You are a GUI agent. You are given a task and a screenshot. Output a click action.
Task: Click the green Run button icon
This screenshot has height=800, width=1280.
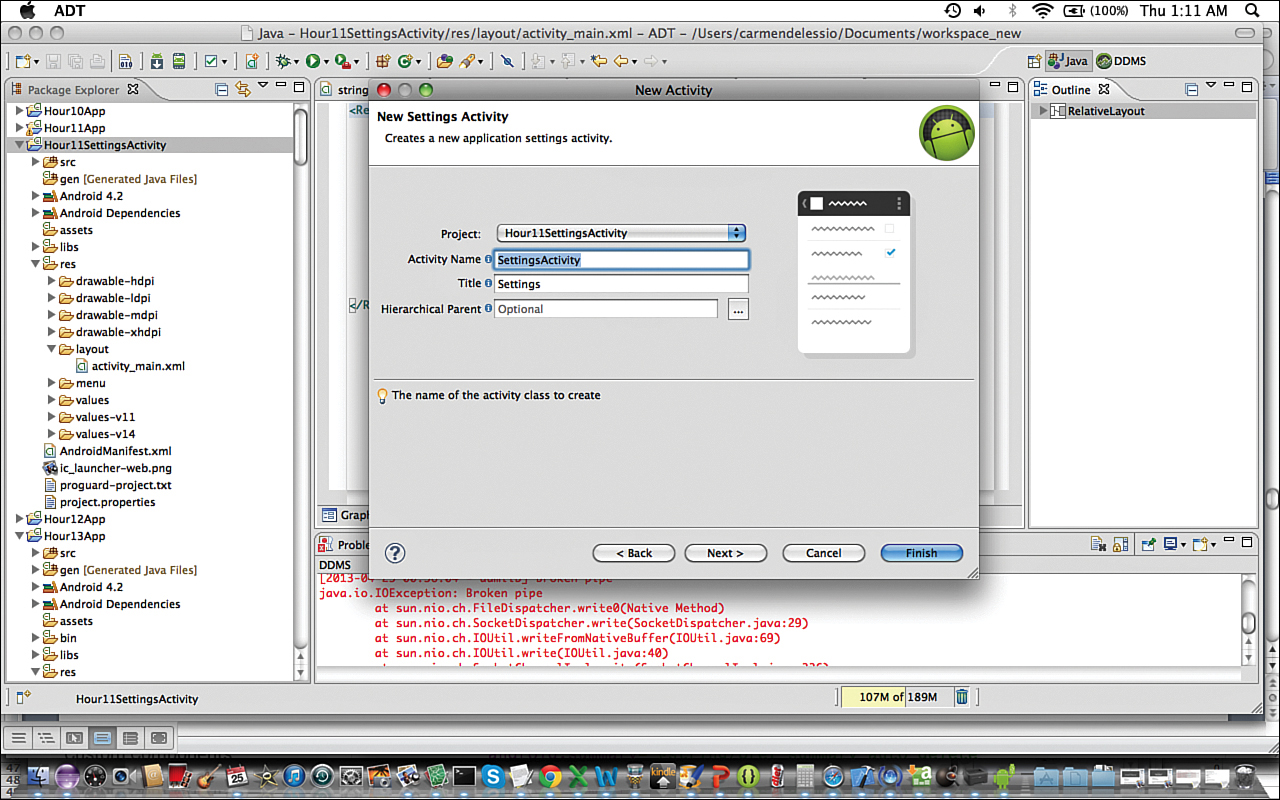(312, 61)
